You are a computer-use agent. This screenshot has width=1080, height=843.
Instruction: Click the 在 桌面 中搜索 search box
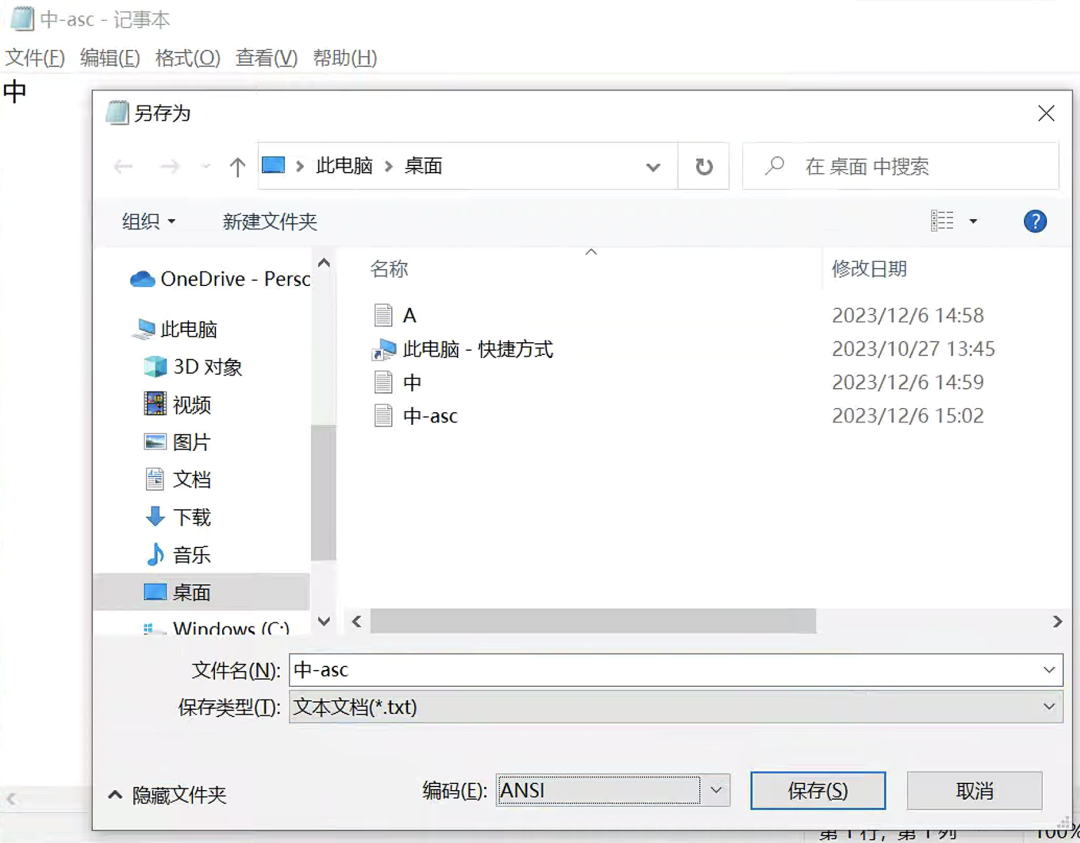click(900, 166)
